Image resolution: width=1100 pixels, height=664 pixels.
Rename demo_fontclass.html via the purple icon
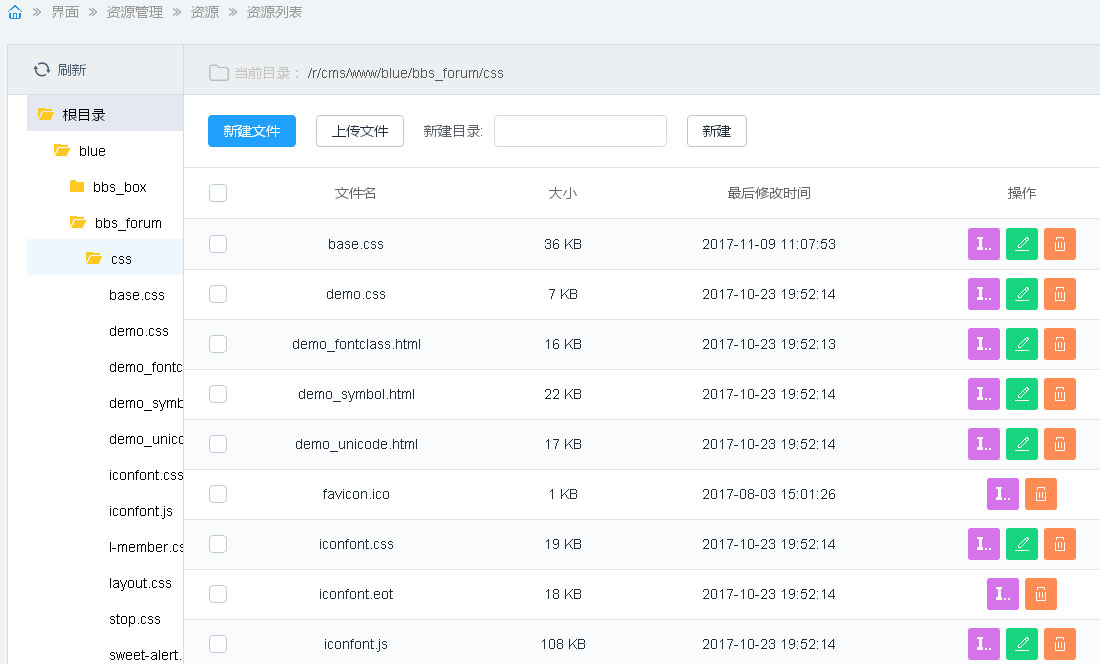[984, 344]
